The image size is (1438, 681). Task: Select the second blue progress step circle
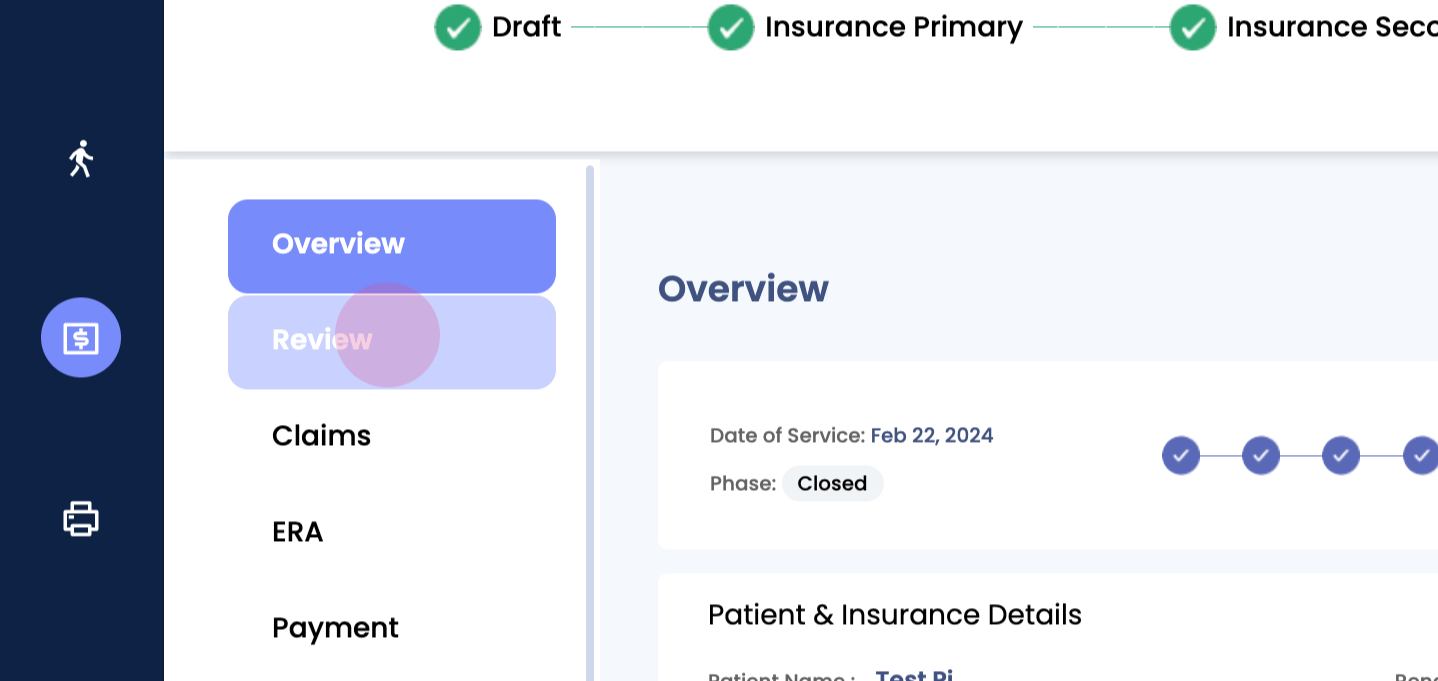point(1261,455)
